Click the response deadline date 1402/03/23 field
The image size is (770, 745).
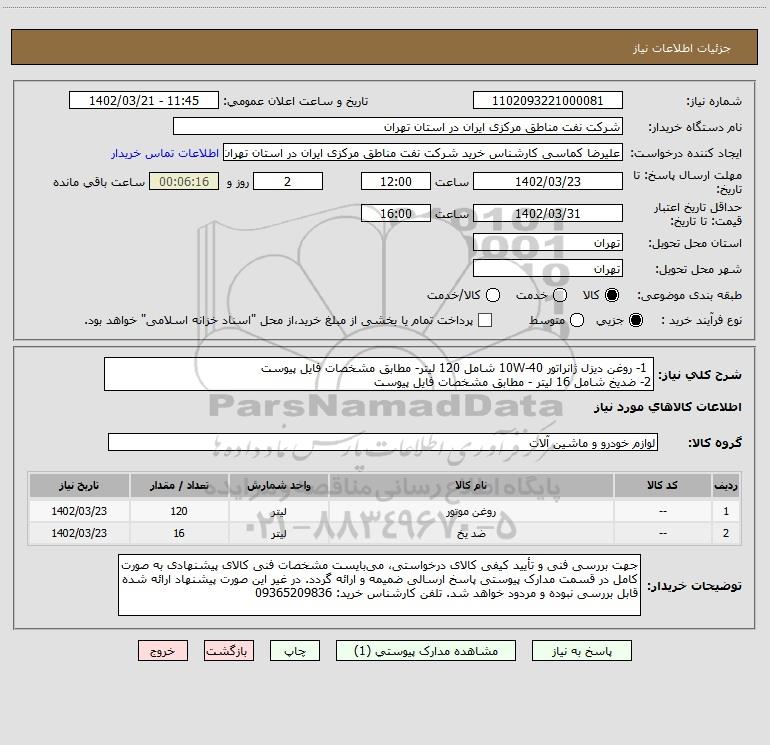pyautogui.click(x=548, y=181)
